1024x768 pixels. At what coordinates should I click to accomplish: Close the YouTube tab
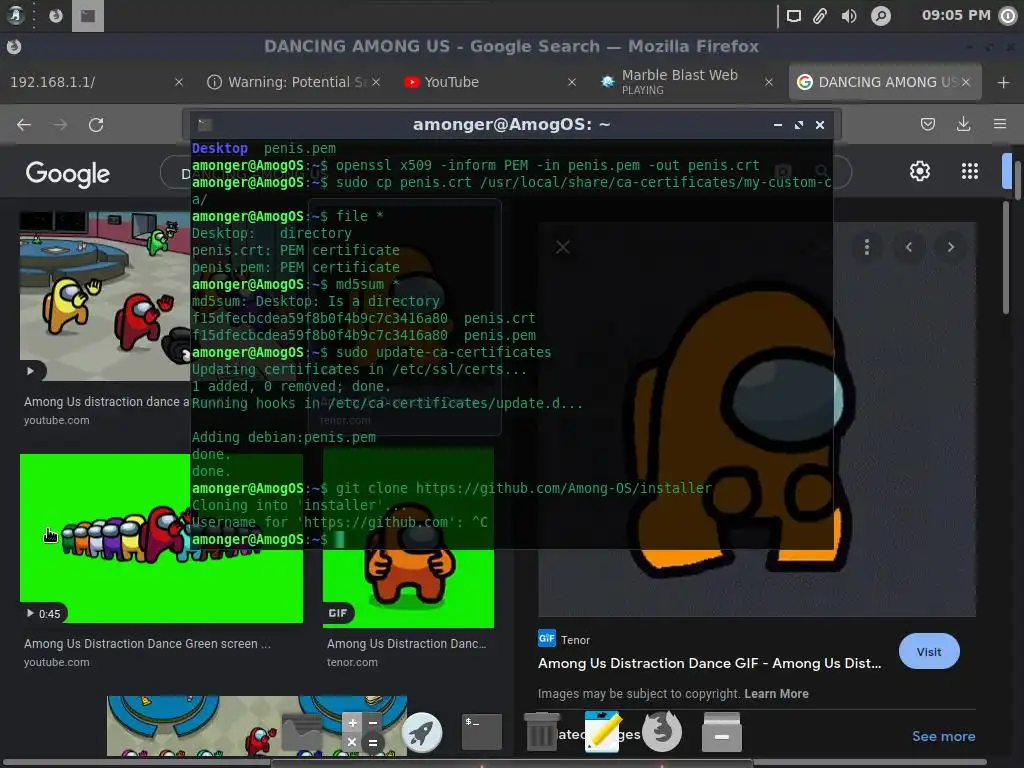pyautogui.click(x=572, y=82)
